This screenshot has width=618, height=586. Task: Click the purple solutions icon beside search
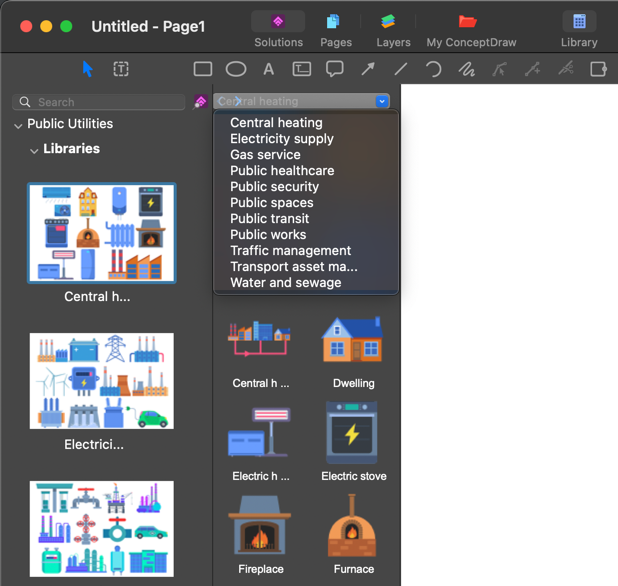[201, 102]
